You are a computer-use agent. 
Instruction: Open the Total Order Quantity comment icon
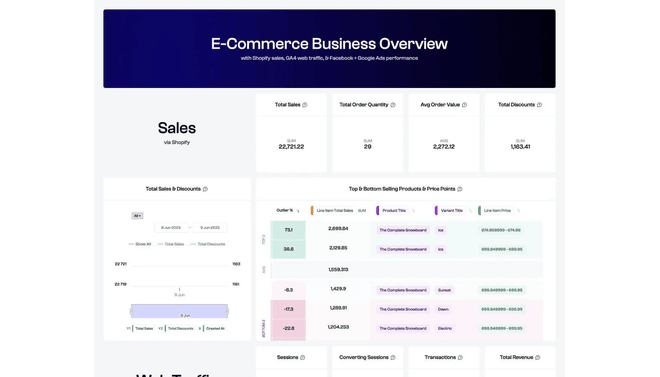pos(393,105)
